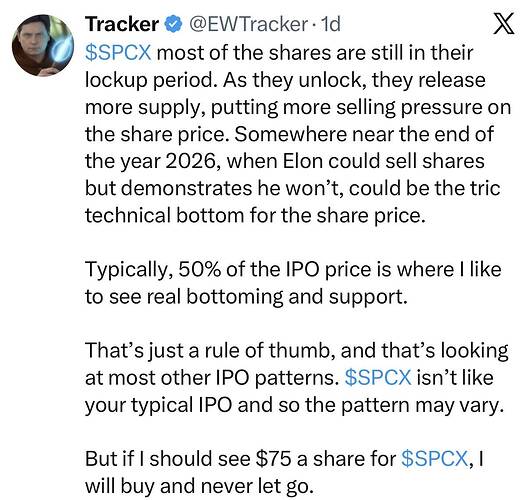528x500 pixels.
Task: Click the phrase "bottoming and support"
Action: [x=295, y=298]
